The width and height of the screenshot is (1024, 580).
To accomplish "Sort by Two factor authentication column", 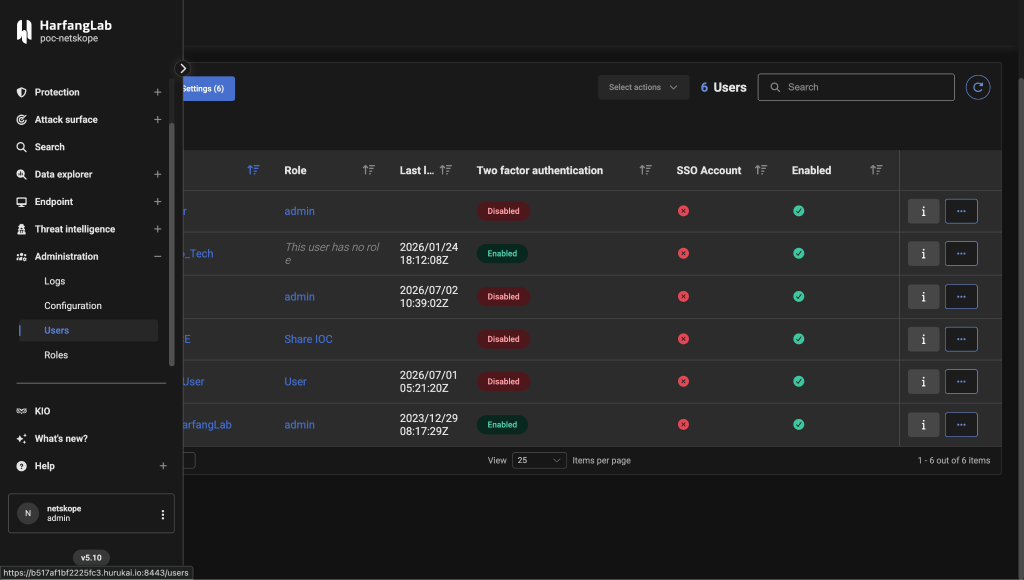I will point(645,170).
